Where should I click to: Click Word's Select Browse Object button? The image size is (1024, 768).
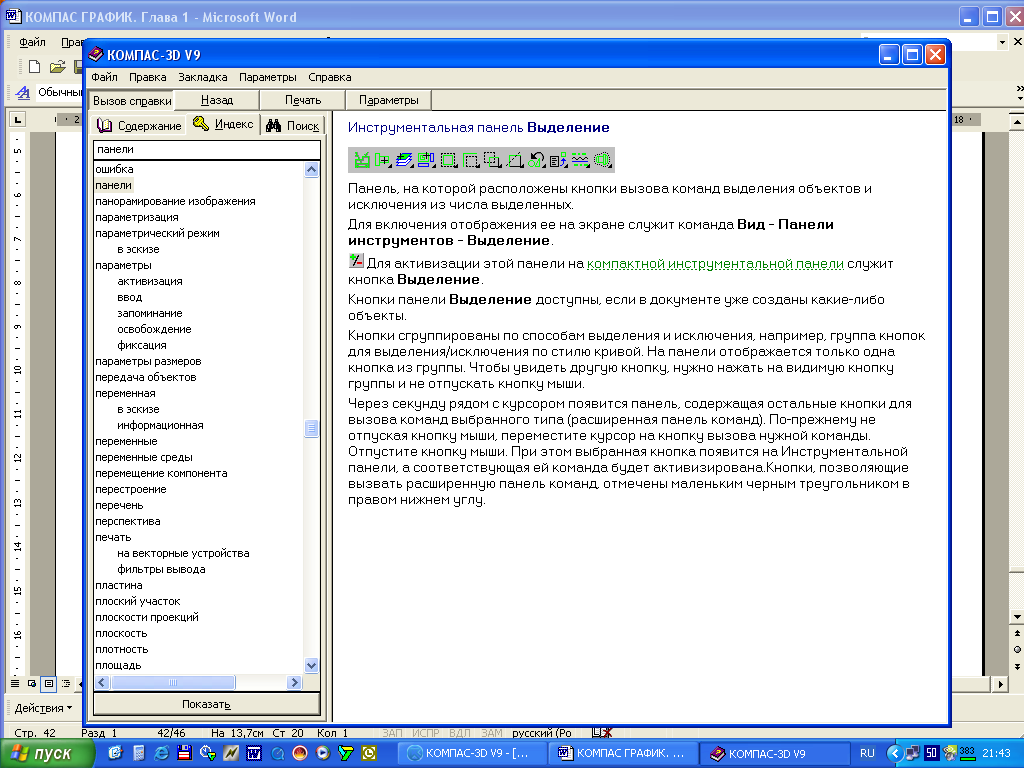[x=1017, y=650]
